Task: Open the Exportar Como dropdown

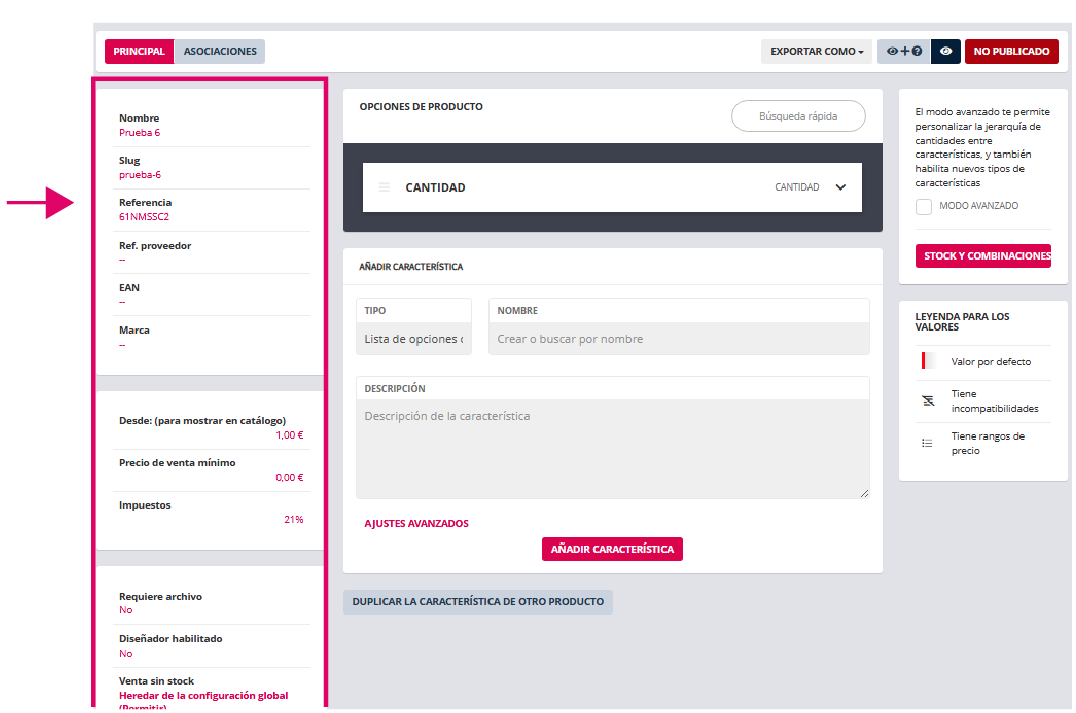Action: (x=816, y=51)
